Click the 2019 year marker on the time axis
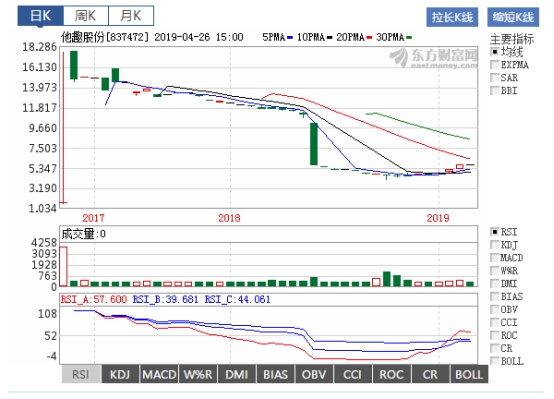 438,218
